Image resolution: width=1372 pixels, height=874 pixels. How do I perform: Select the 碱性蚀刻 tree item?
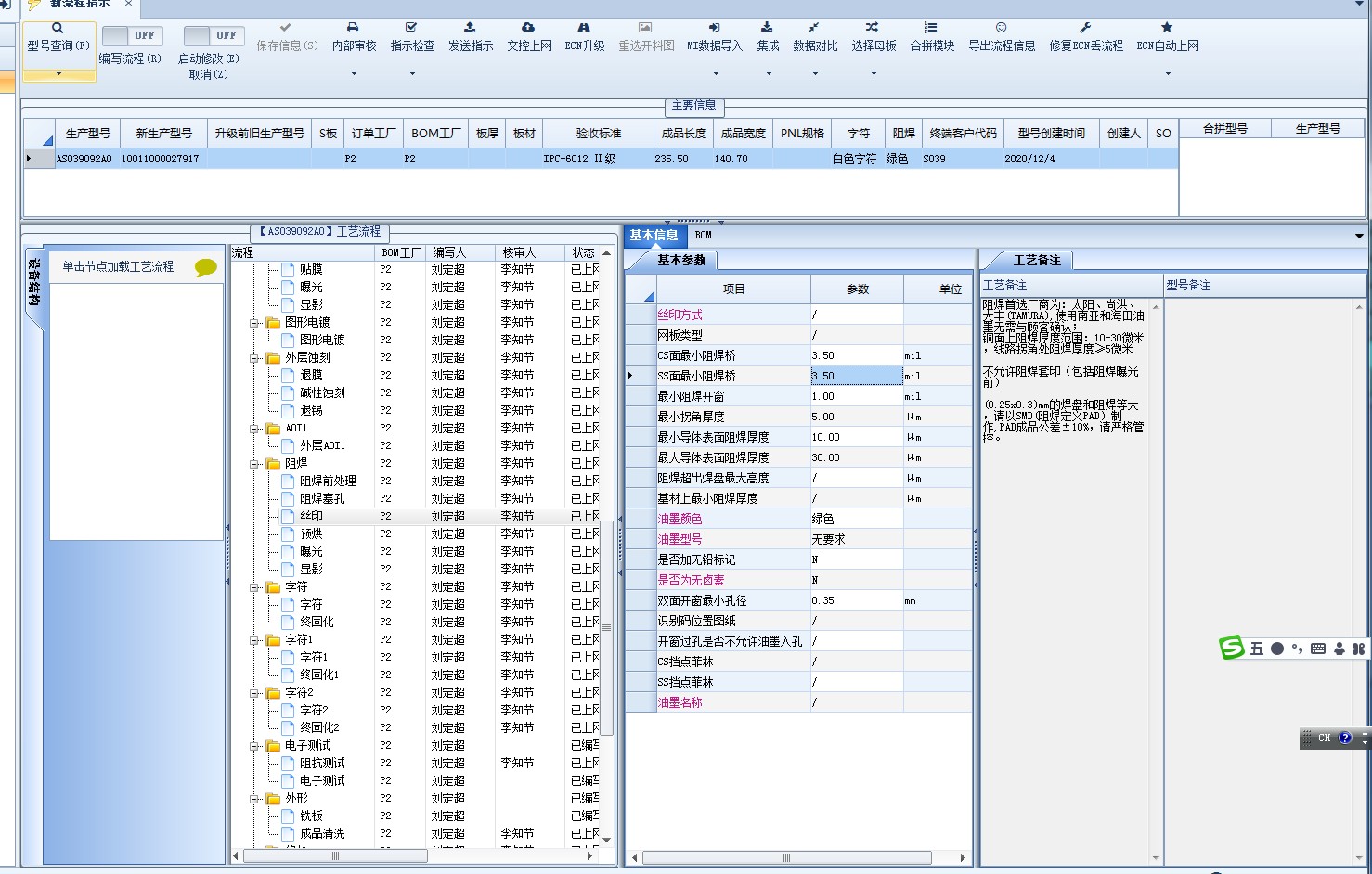click(322, 393)
